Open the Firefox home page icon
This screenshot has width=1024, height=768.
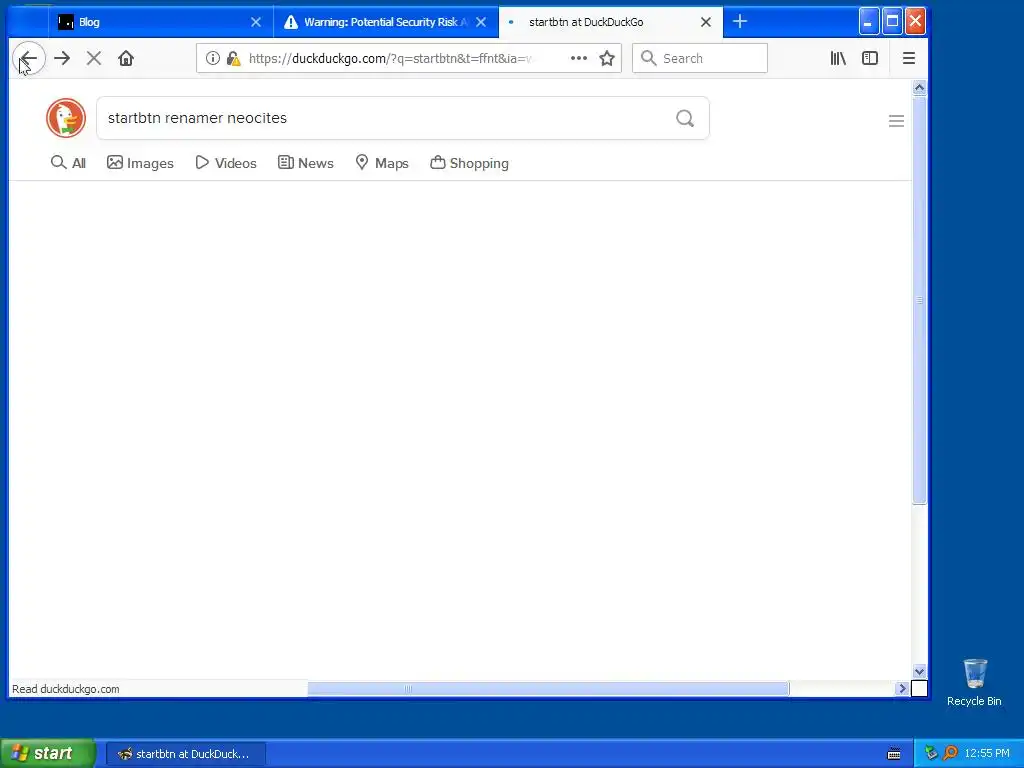tap(126, 58)
